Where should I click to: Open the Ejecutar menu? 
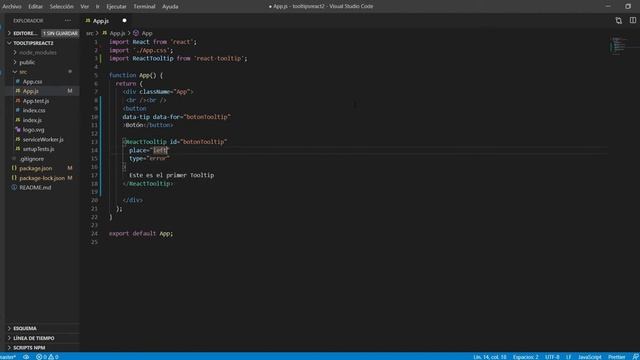[x=116, y=6]
